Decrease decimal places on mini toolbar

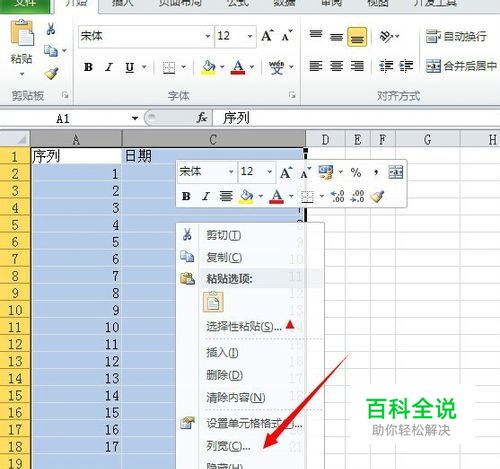click(x=358, y=196)
